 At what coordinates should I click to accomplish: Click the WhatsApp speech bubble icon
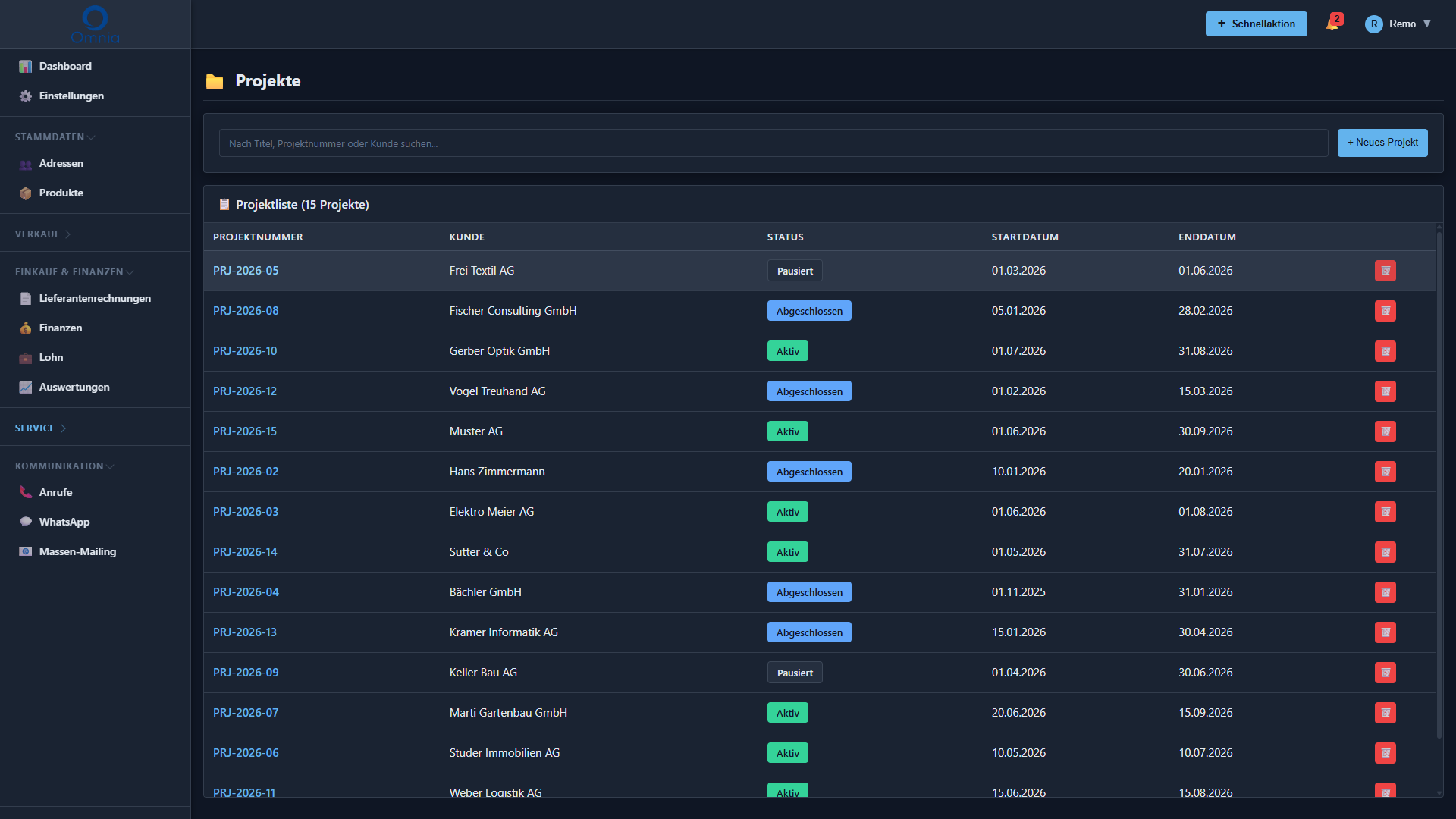(x=26, y=522)
